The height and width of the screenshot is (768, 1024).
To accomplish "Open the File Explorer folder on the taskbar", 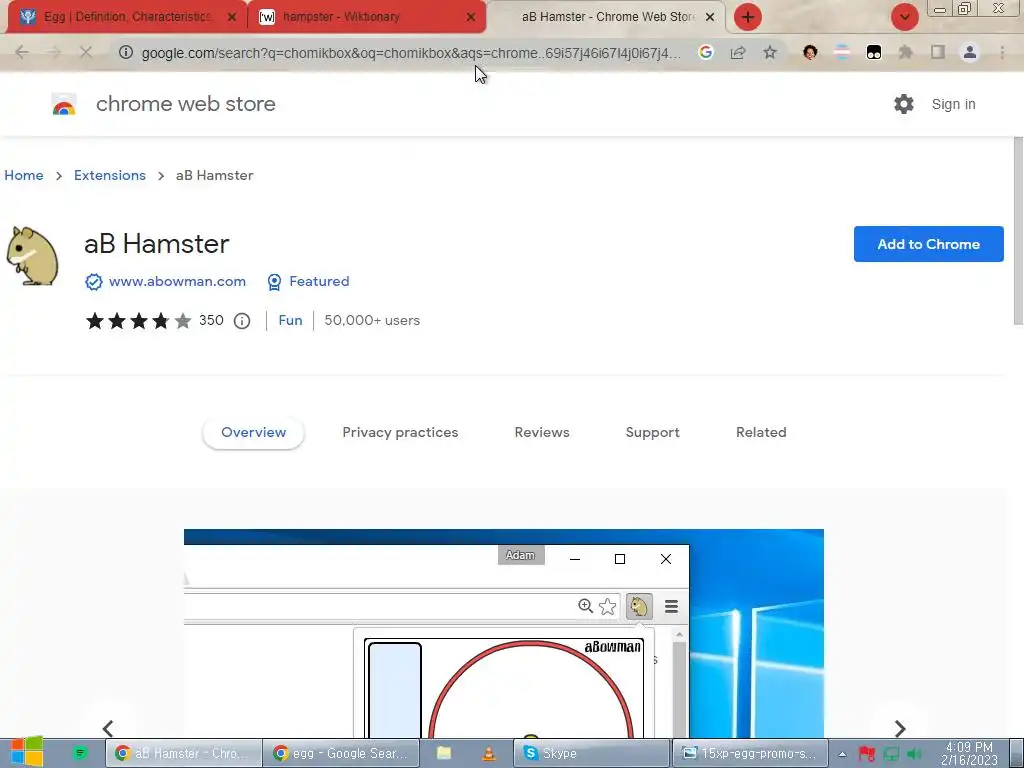I will pyautogui.click(x=444, y=754).
